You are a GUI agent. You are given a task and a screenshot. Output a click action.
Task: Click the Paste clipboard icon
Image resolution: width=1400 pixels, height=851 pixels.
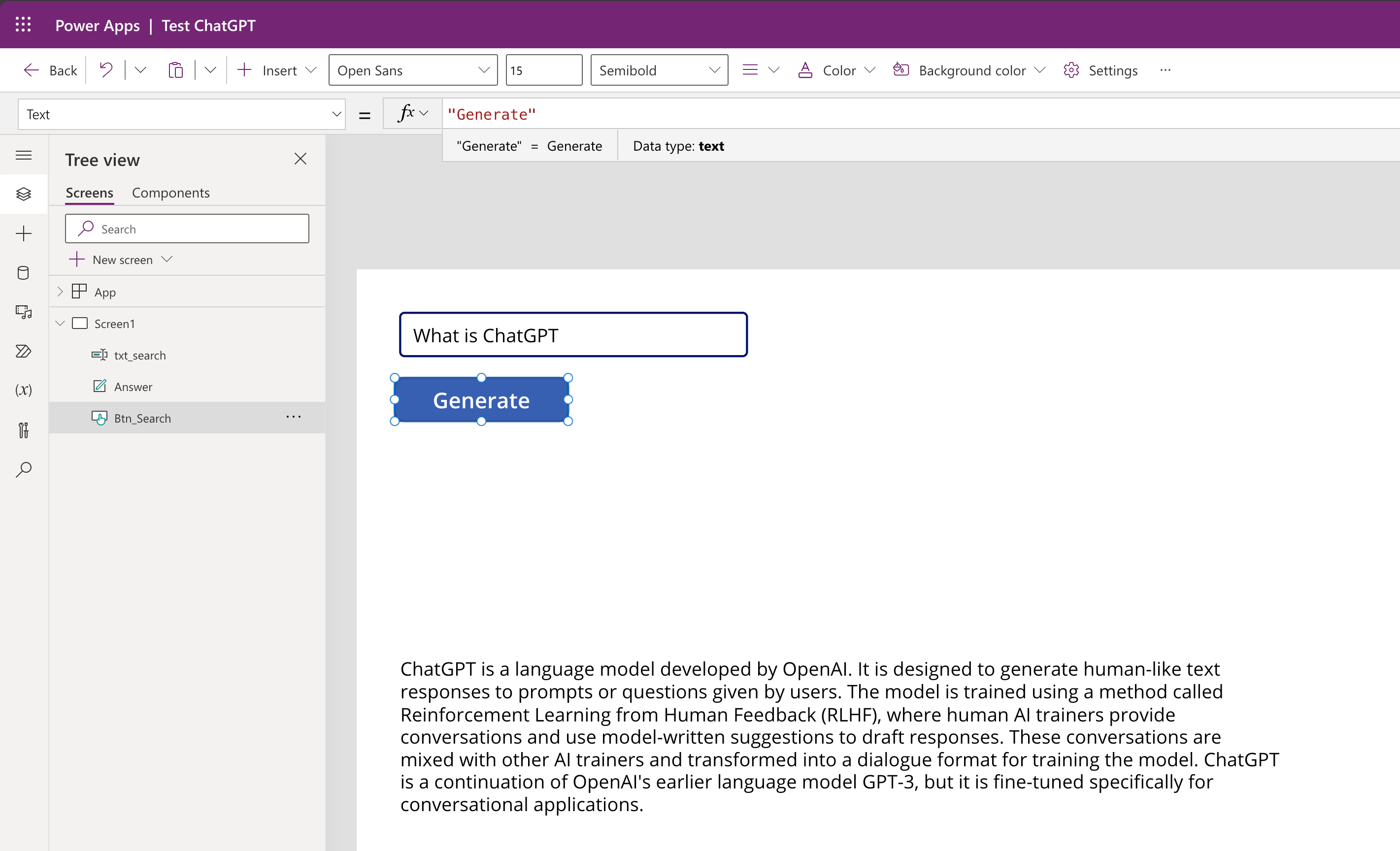click(175, 70)
